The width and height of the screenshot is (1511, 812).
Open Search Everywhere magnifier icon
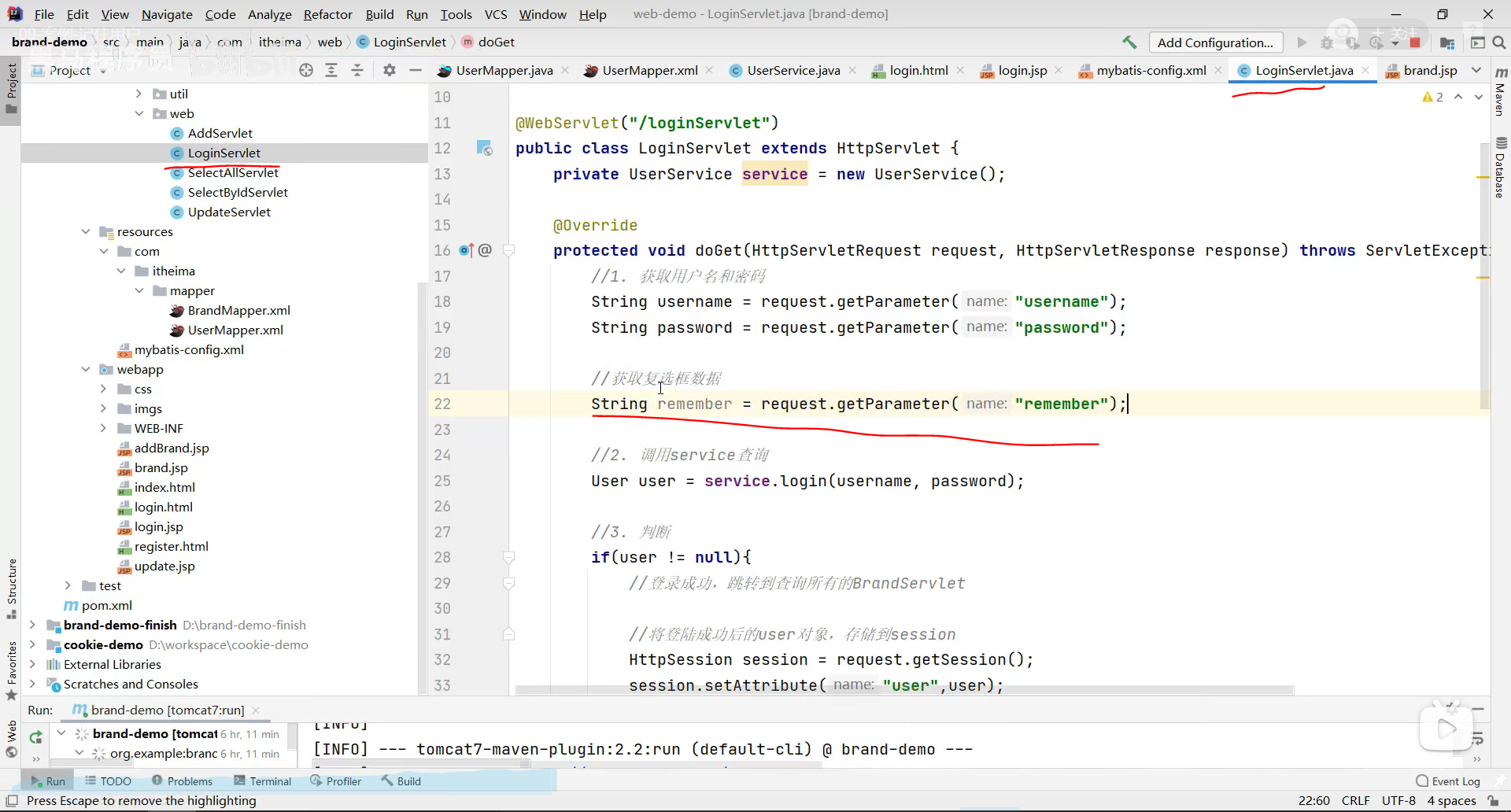[1499, 42]
